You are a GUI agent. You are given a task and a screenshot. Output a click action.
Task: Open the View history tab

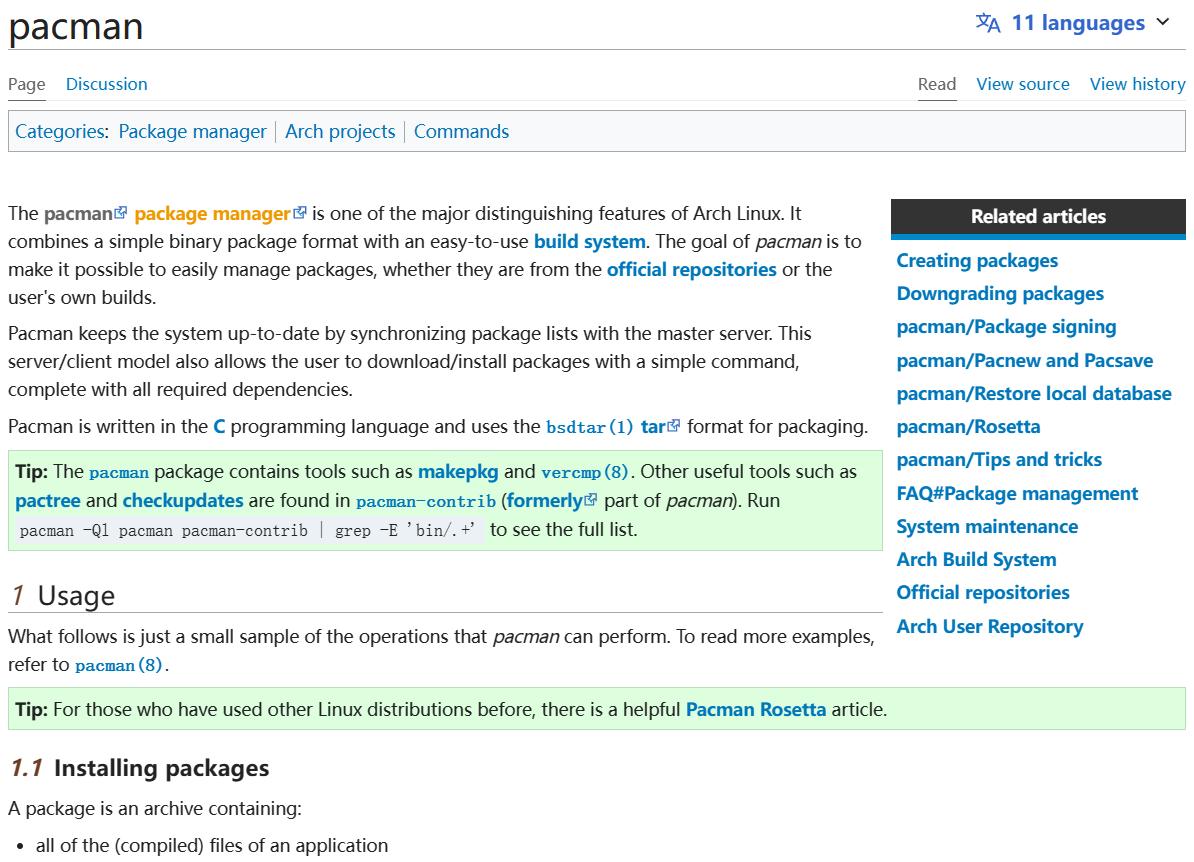pyautogui.click(x=1137, y=84)
